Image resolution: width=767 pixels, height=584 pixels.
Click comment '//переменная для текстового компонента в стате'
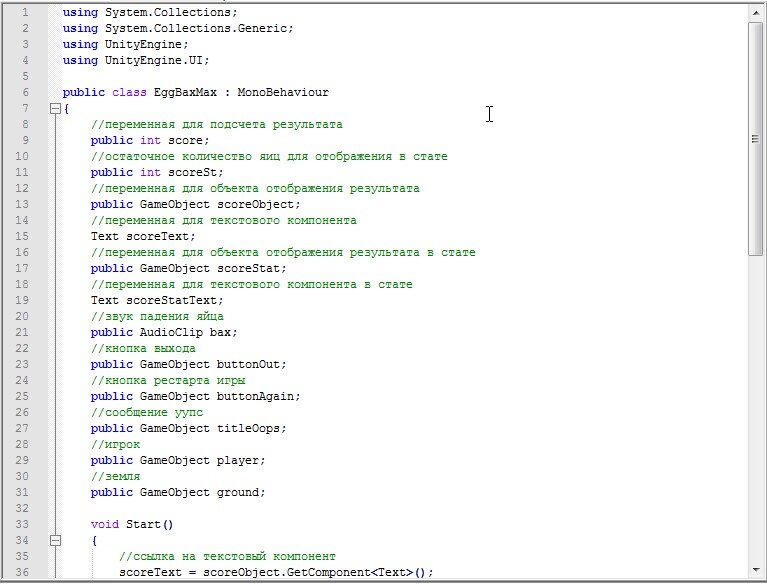251,284
